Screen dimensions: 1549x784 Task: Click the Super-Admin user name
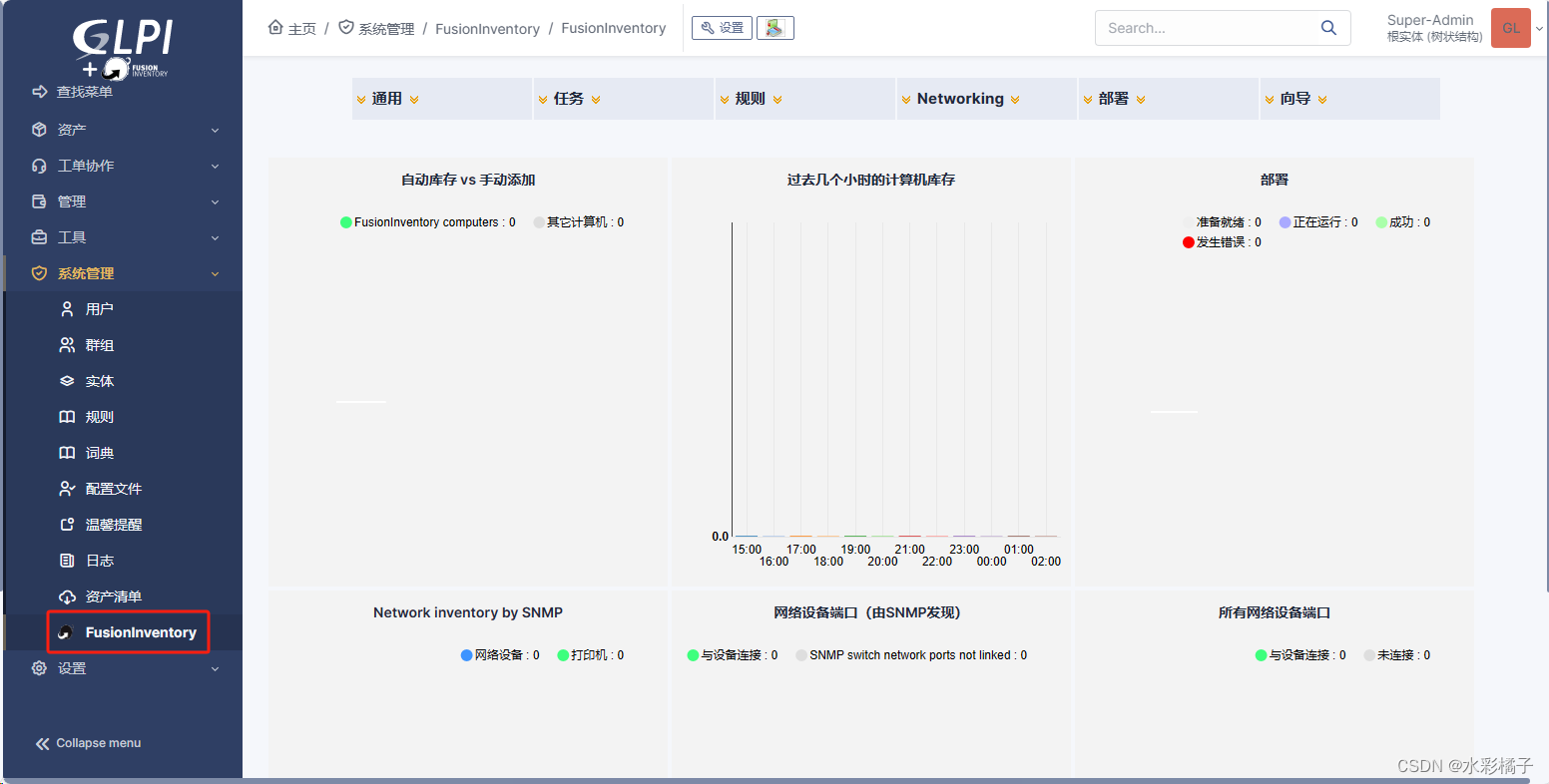(x=1430, y=20)
